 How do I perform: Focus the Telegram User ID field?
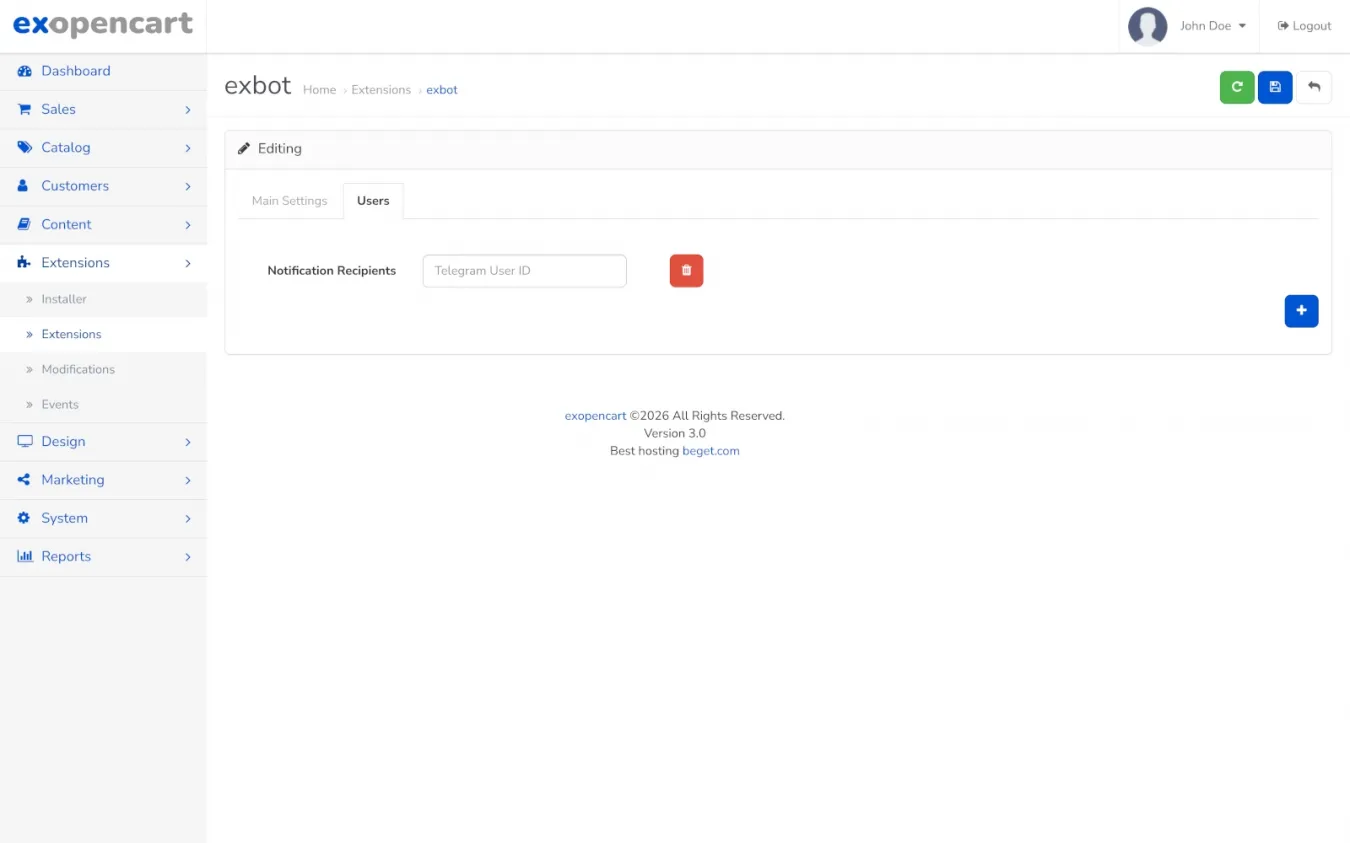pyautogui.click(x=524, y=271)
